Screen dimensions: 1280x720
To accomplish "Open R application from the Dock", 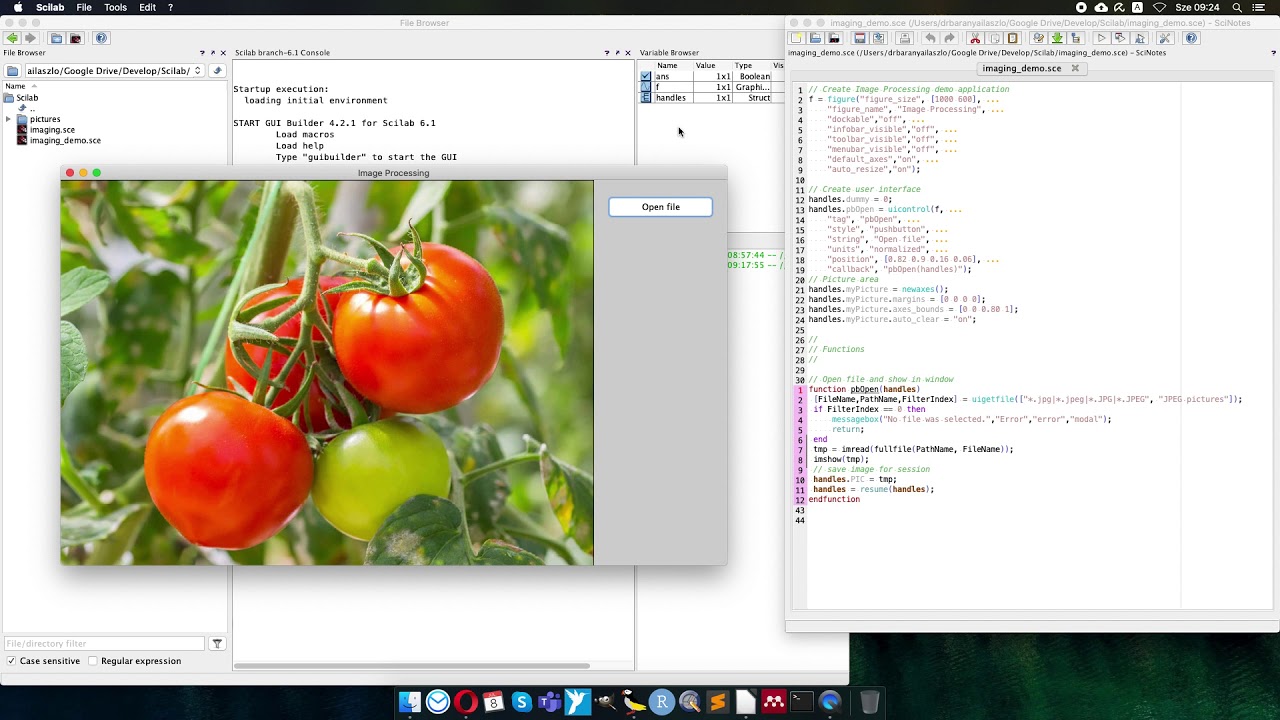I will [662, 702].
